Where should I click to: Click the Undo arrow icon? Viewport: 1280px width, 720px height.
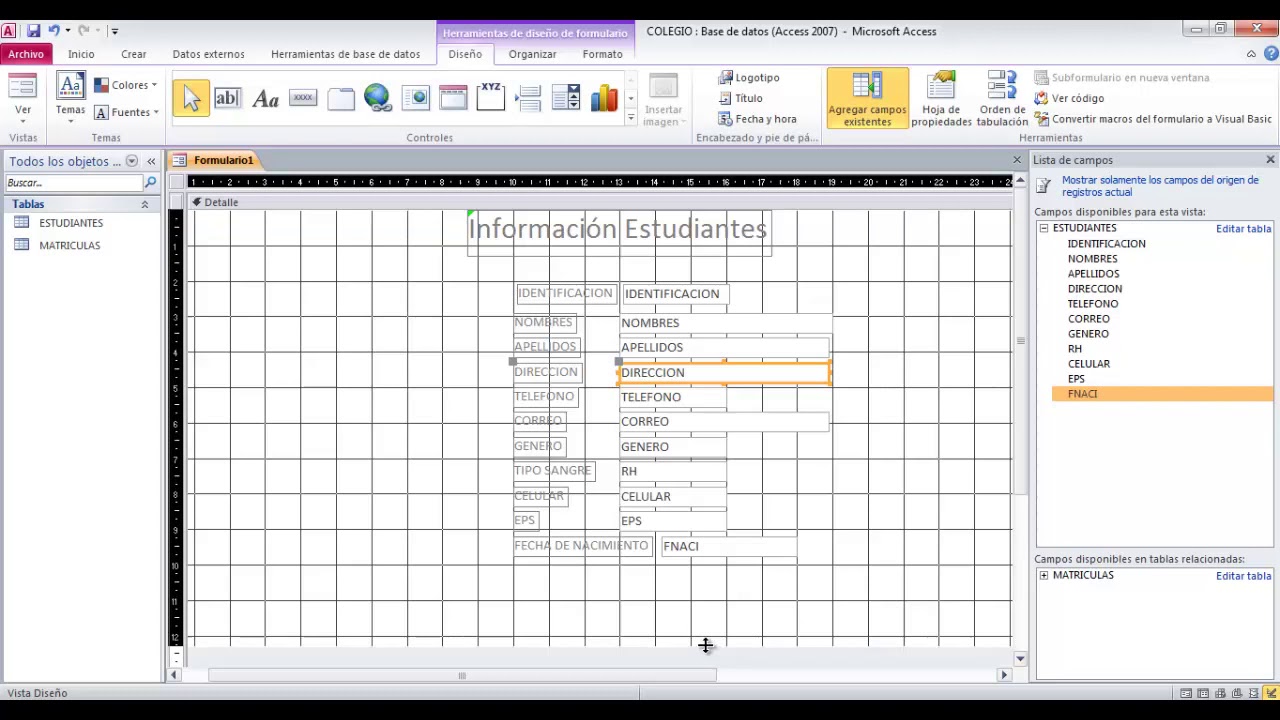click(x=53, y=31)
